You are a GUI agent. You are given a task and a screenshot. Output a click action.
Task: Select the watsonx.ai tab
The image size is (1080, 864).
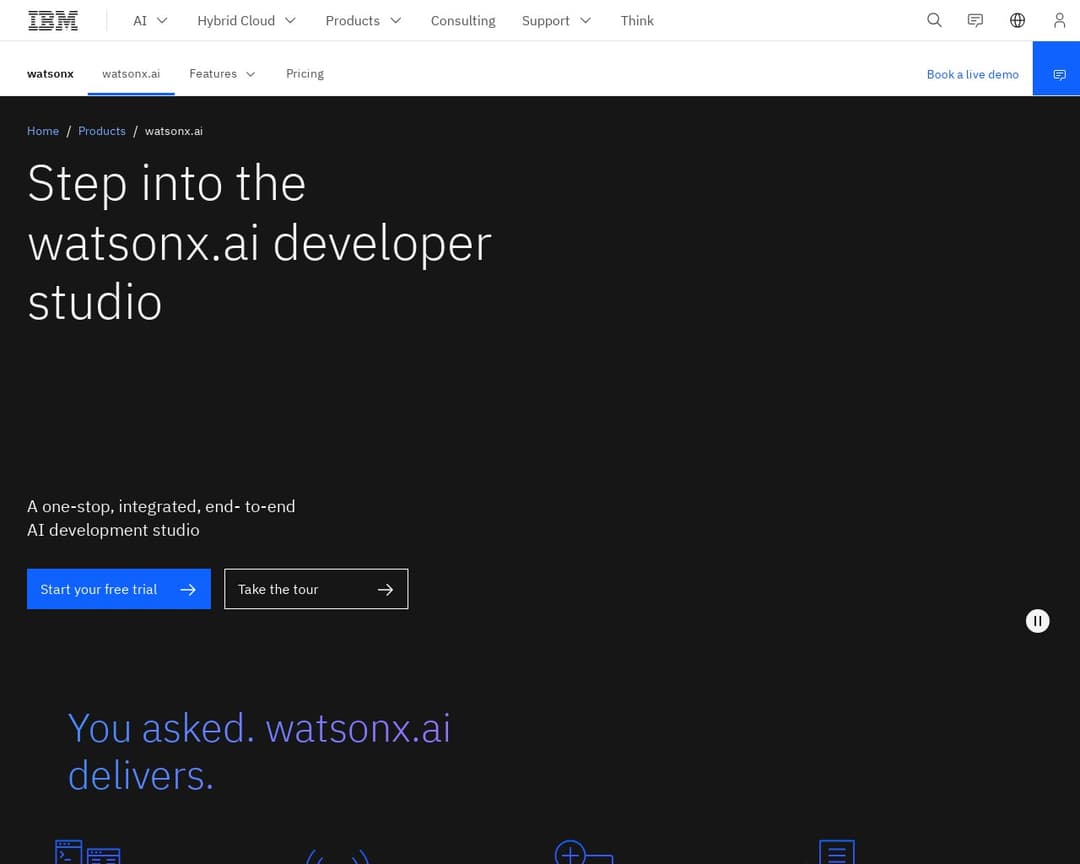point(131,74)
